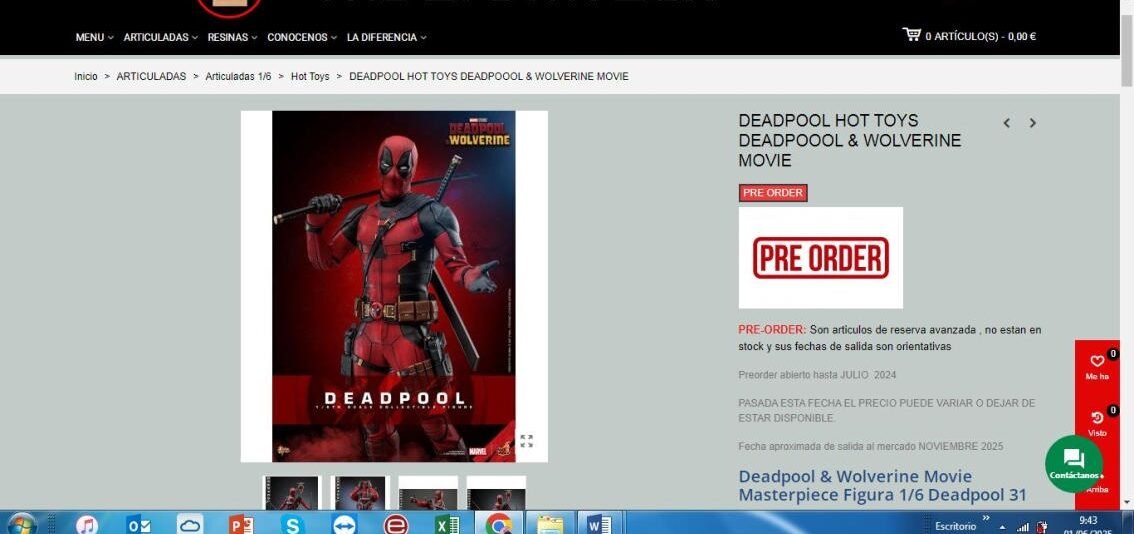
Task: Click 'Deadpool & Wolverine Movie Masterpiece' heading
Action: (x=882, y=486)
